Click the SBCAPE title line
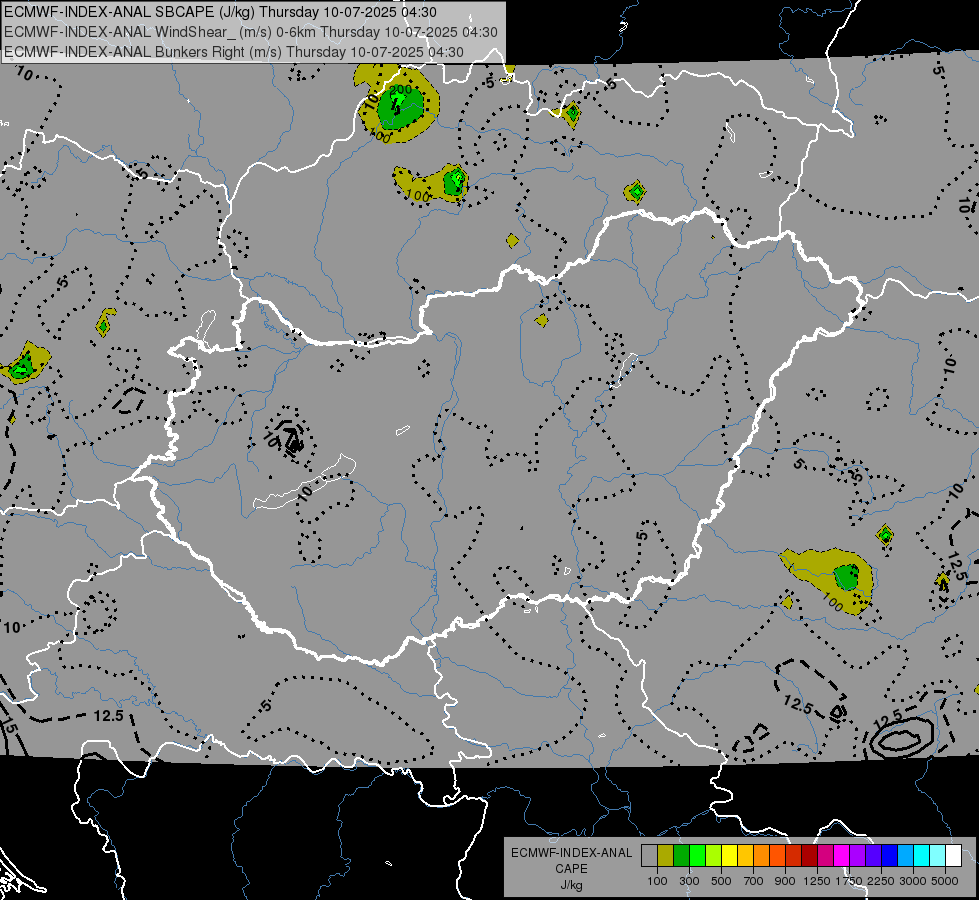979x900 pixels. click(x=220, y=12)
